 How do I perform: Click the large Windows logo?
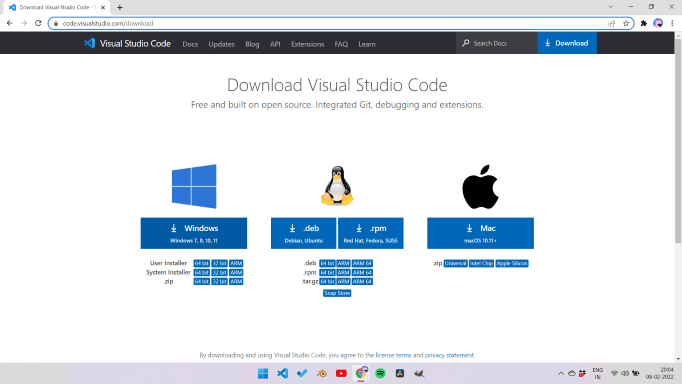(x=194, y=186)
